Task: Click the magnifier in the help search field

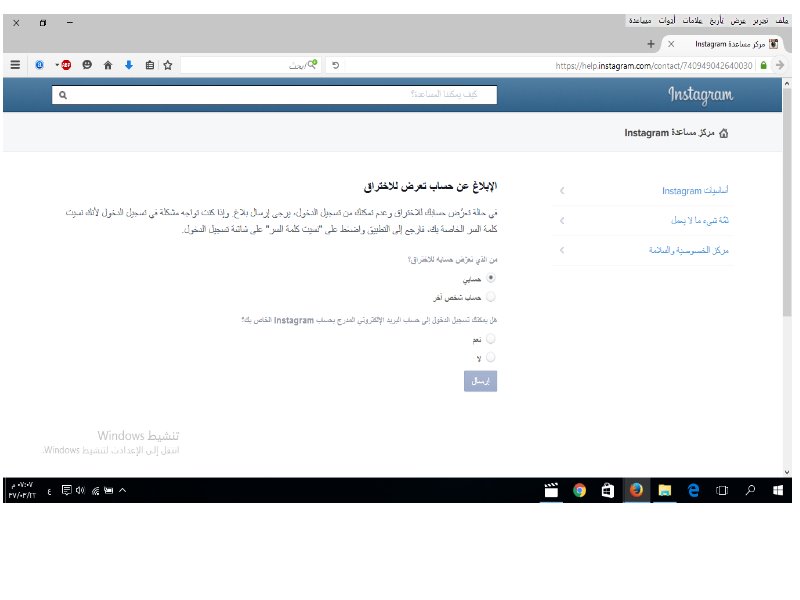Action: click(63, 95)
